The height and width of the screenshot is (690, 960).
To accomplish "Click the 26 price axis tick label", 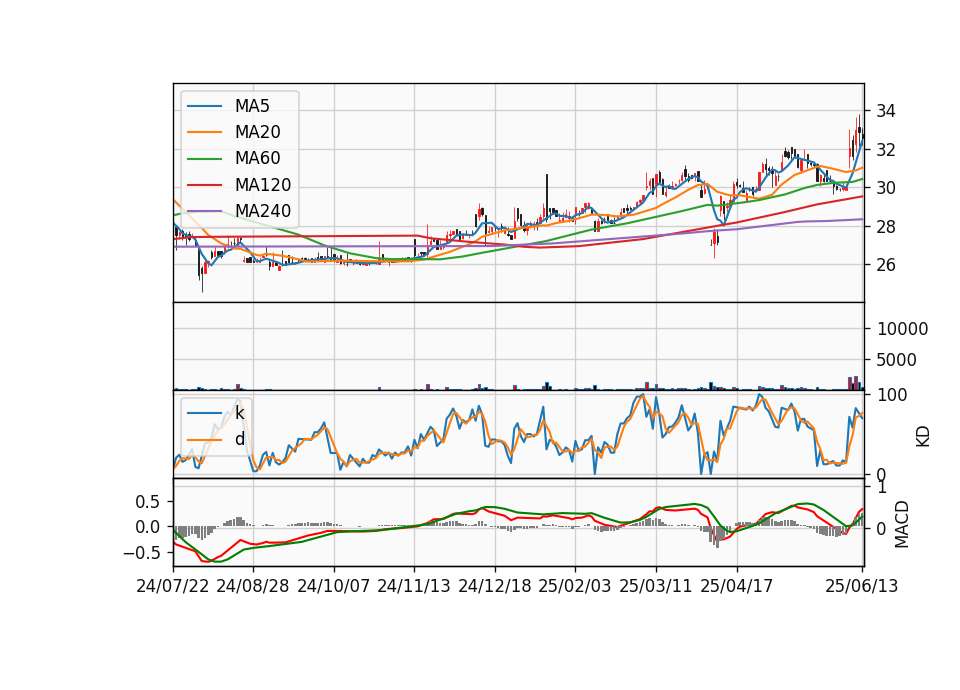I will tap(885, 265).
